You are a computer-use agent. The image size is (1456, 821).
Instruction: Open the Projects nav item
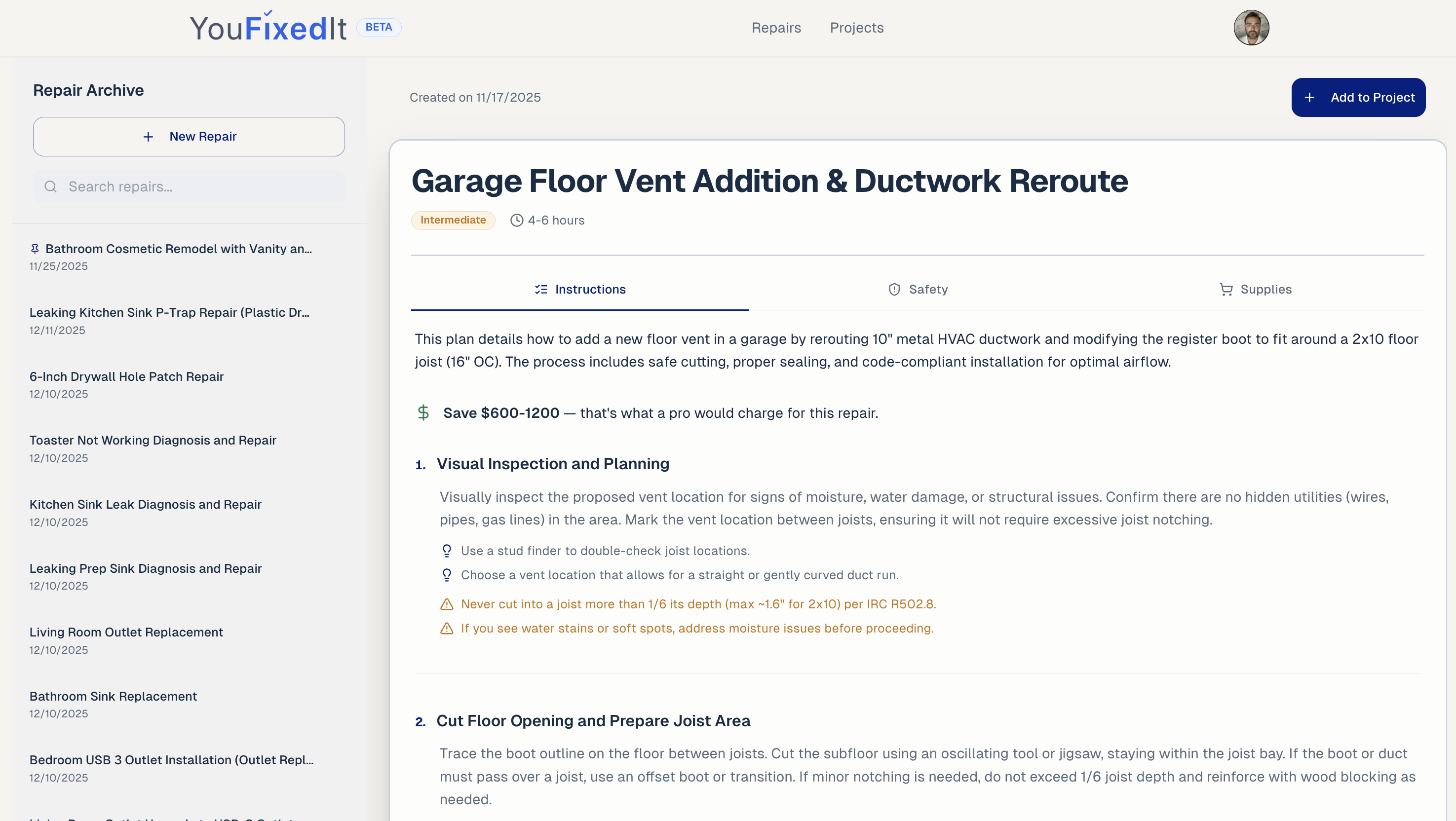[x=856, y=28]
